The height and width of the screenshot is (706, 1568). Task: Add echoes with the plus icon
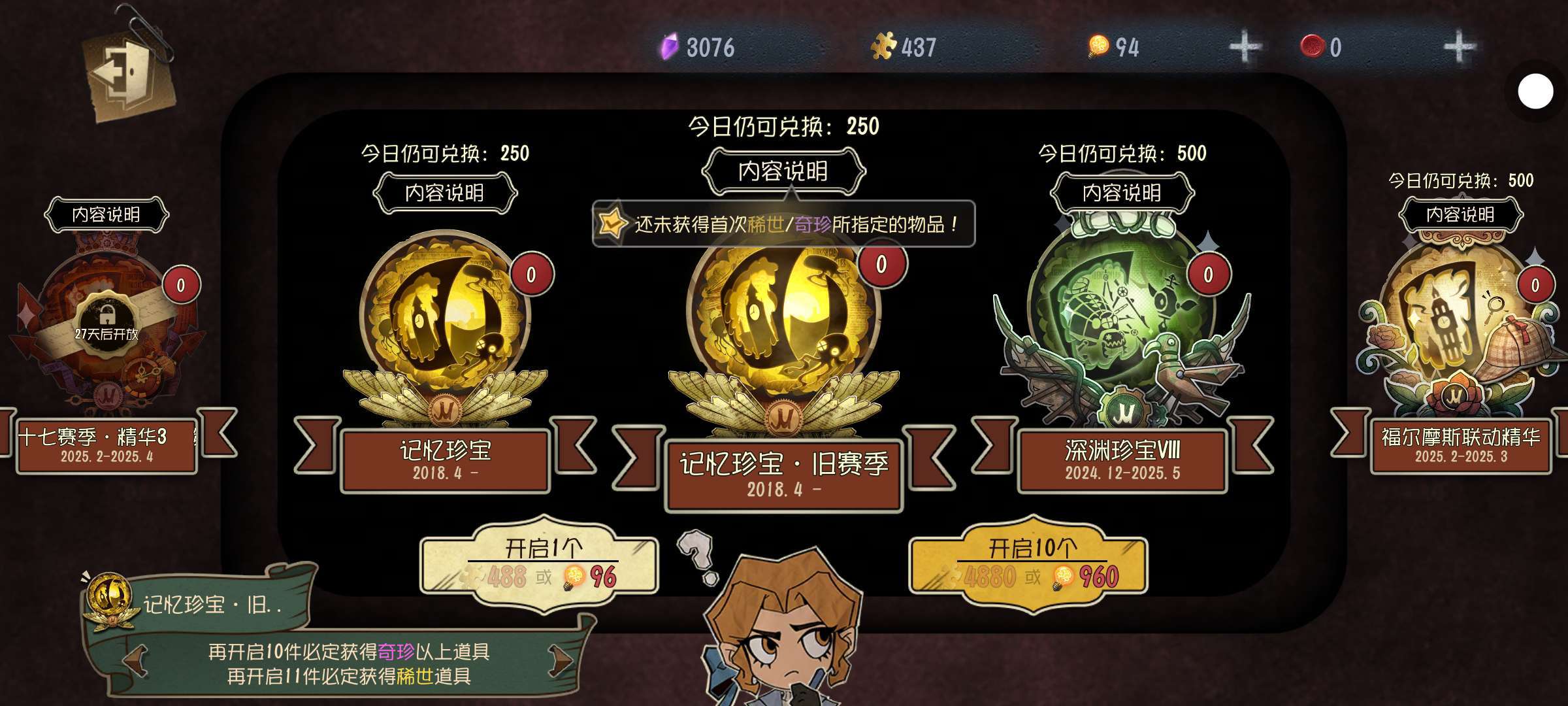click(x=1458, y=47)
